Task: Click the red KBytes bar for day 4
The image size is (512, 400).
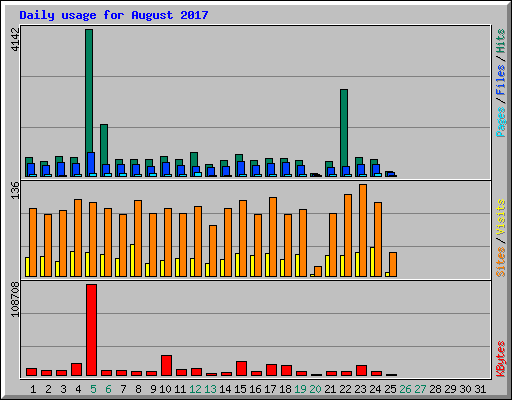Action: [x=76, y=369]
